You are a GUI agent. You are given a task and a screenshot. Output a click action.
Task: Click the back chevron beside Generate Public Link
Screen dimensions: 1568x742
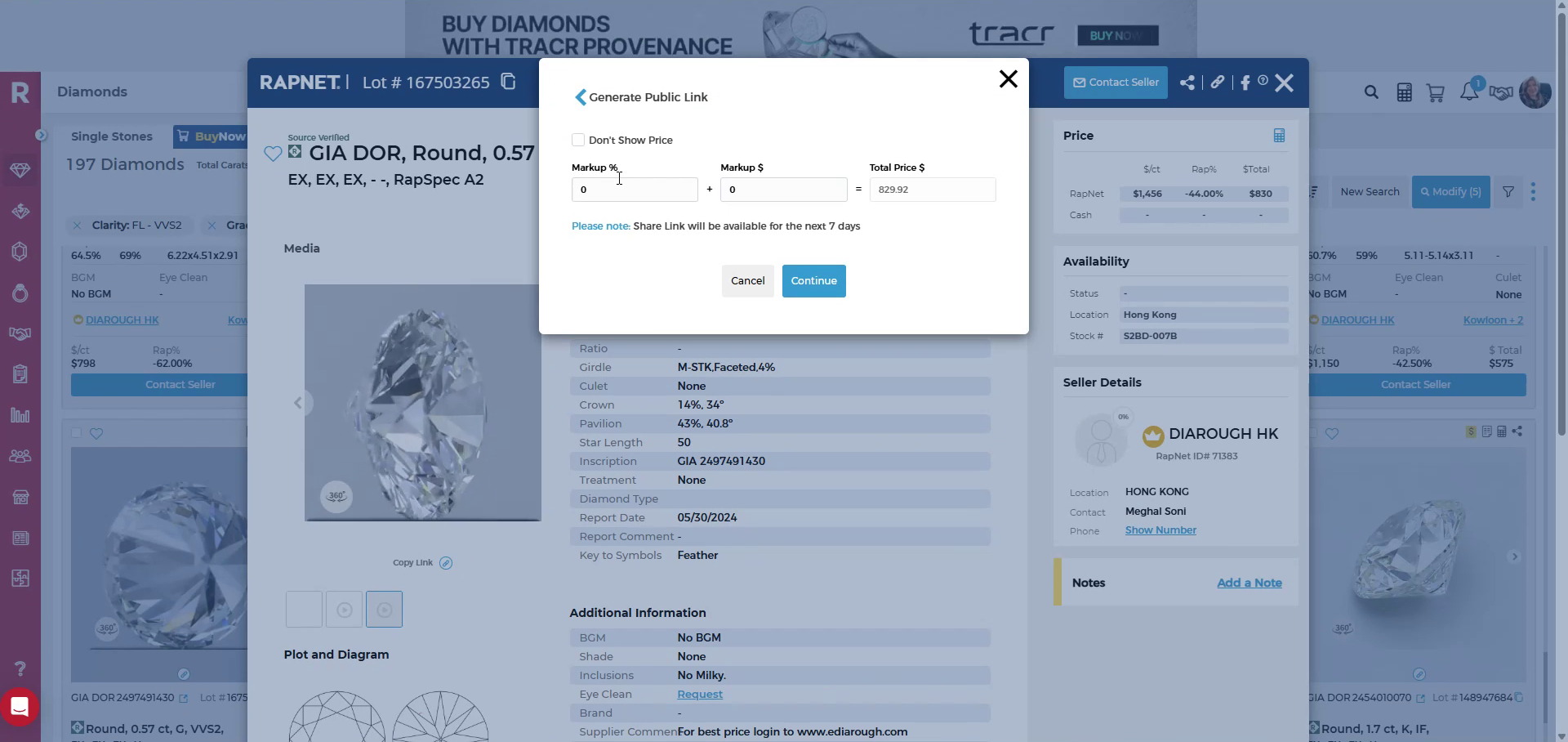[x=581, y=97]
